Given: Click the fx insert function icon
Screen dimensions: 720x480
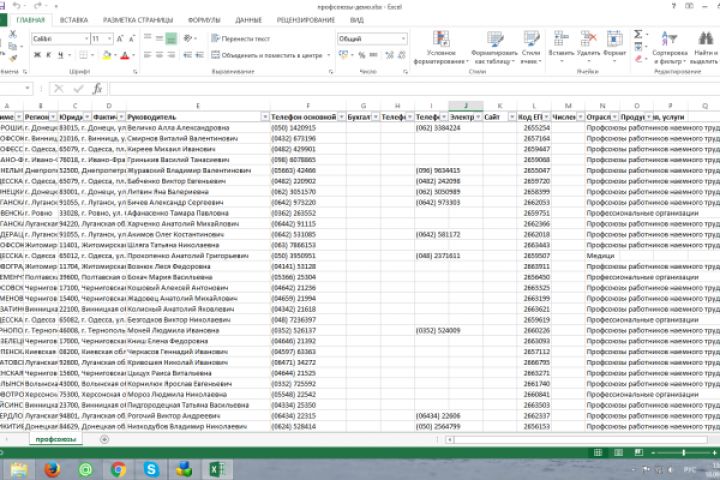Looking at the screenshot, I should click(x=97, y=88).
